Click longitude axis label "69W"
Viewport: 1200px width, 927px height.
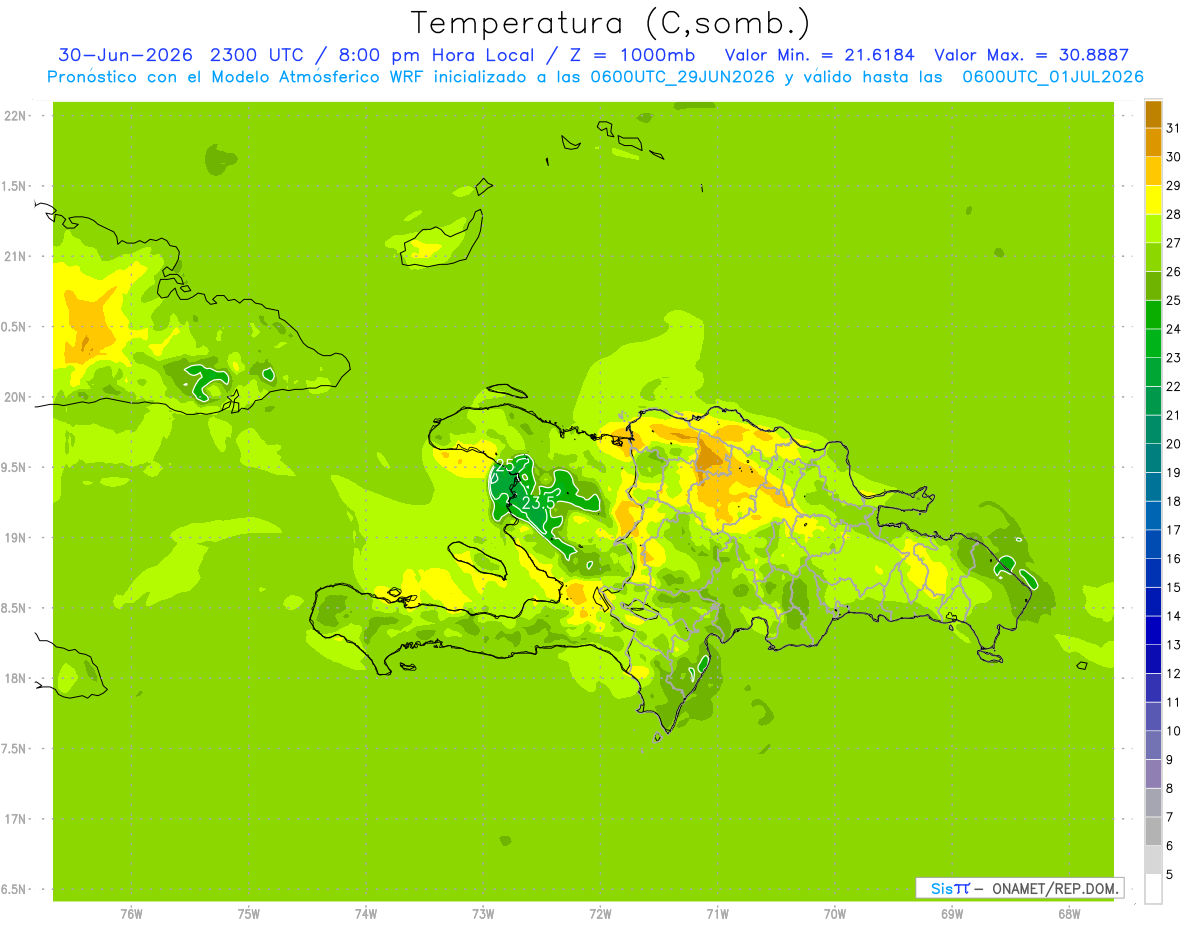(952, 914)
